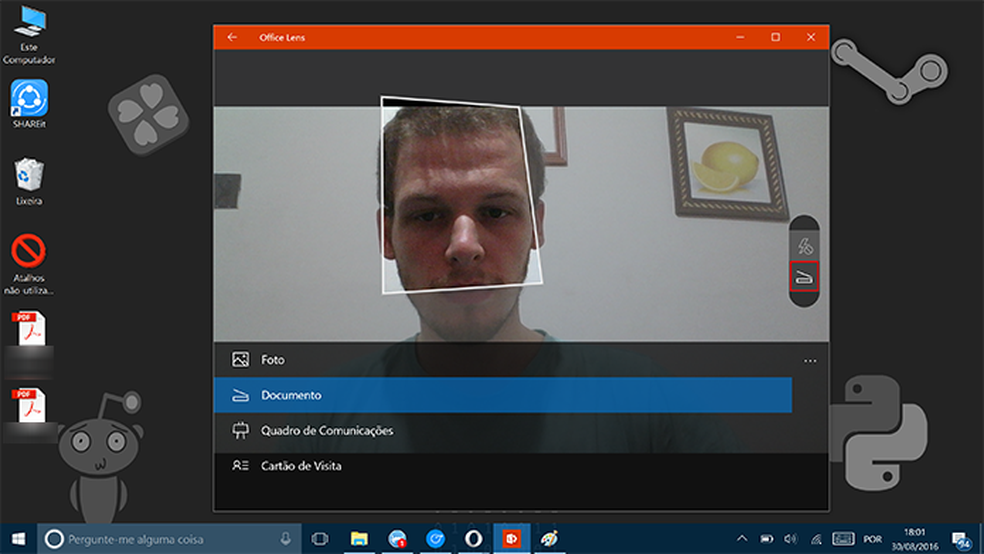984x554 pixels.
Task: Select Documento capture mode
Action: click(503, 395)
